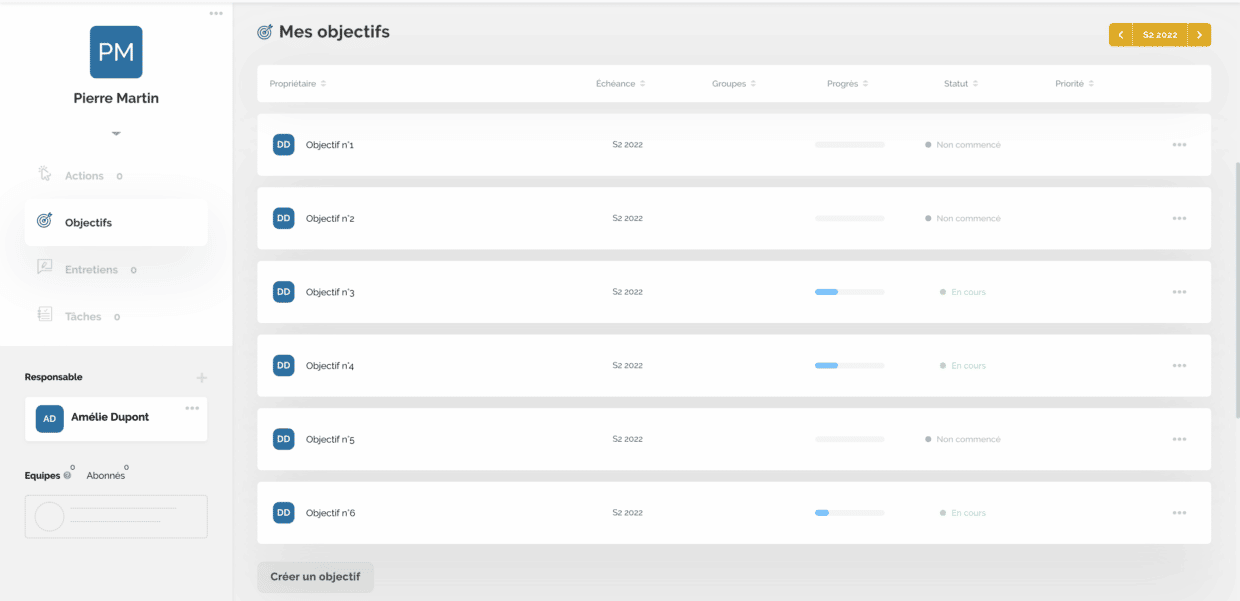The height and width of the screenshot is (601, 1240).
Task: Click the DD owner avatar of Objectif n°3
Action: pos(284,292)
